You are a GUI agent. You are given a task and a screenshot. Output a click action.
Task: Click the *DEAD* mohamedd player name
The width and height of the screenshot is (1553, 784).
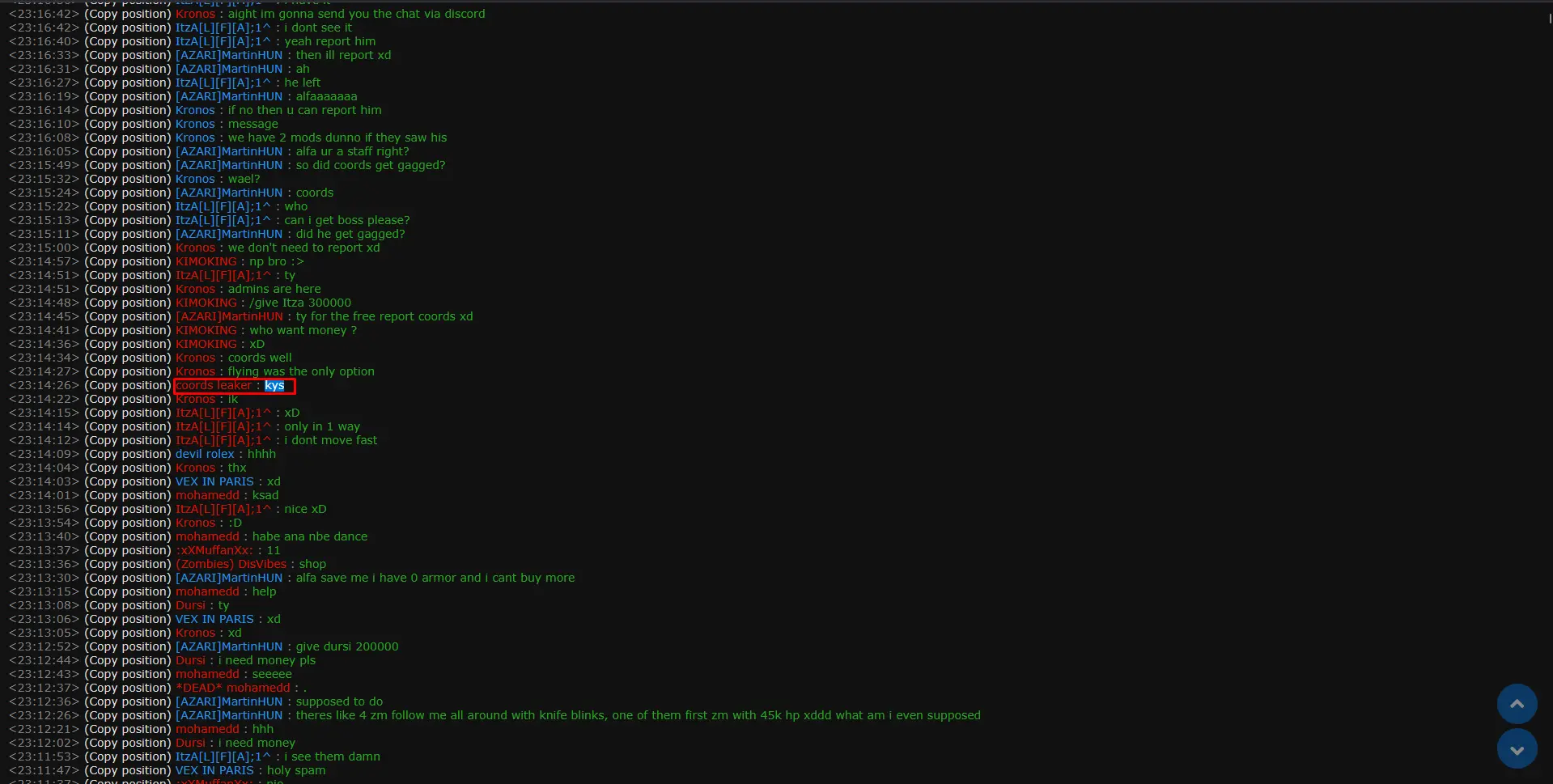click(x=233, y=688)
